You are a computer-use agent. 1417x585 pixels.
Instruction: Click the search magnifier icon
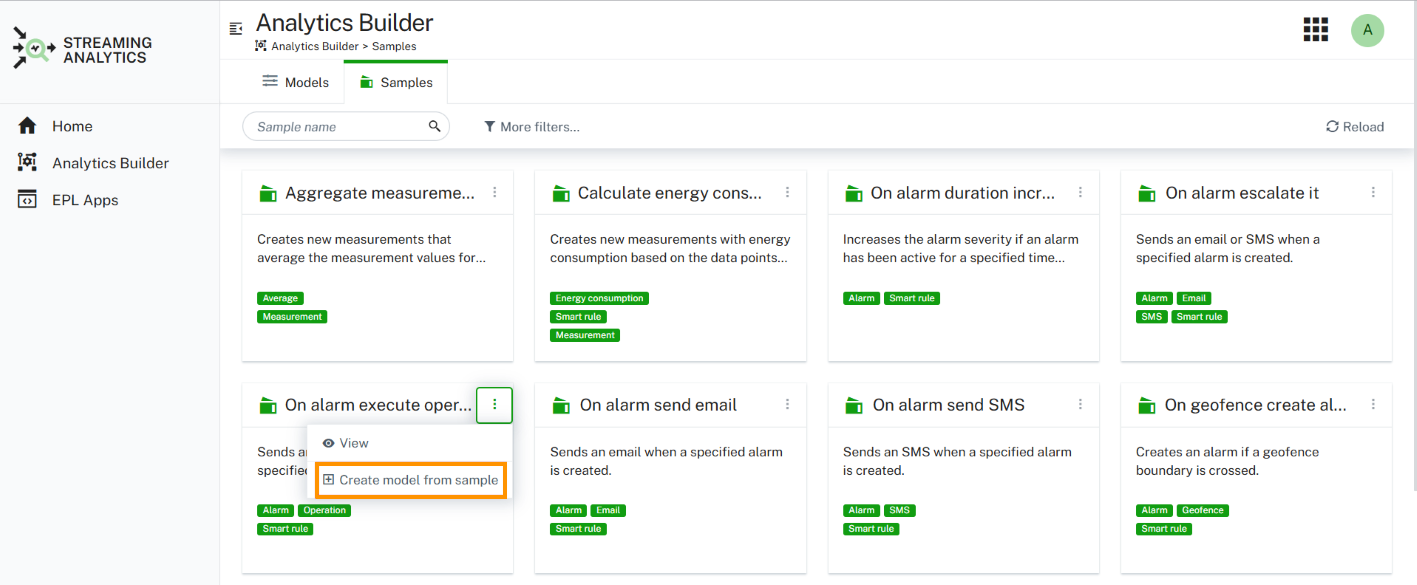pyautogui.click(x=434, y=127)
